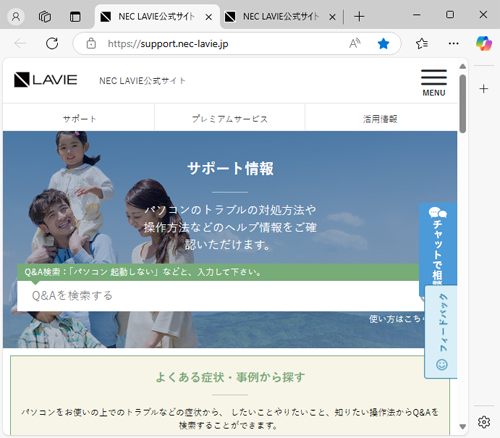This screenshot has height=438, width=500.
Task: Open the Favorites list icon
Action: click(422, 43)
